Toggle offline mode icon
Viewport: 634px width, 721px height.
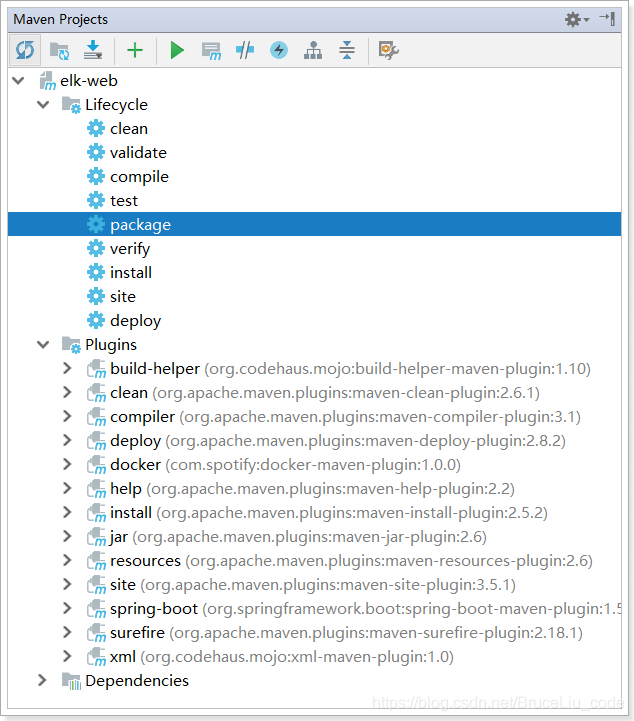coord(245,50)
